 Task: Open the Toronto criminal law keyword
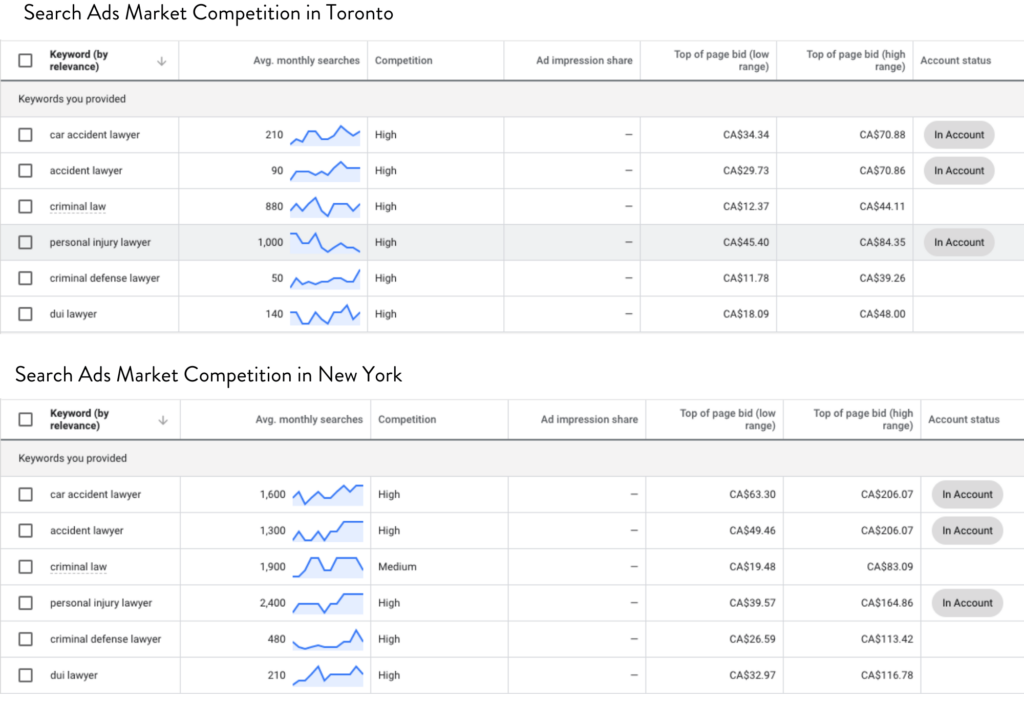click(78, 207)
